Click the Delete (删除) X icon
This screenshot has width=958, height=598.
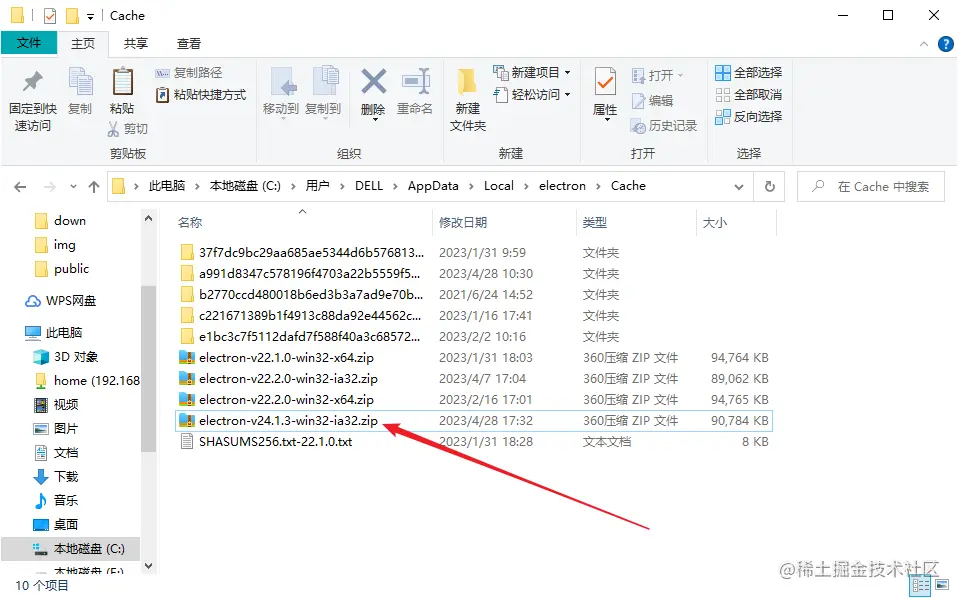(x=373, y=81)
